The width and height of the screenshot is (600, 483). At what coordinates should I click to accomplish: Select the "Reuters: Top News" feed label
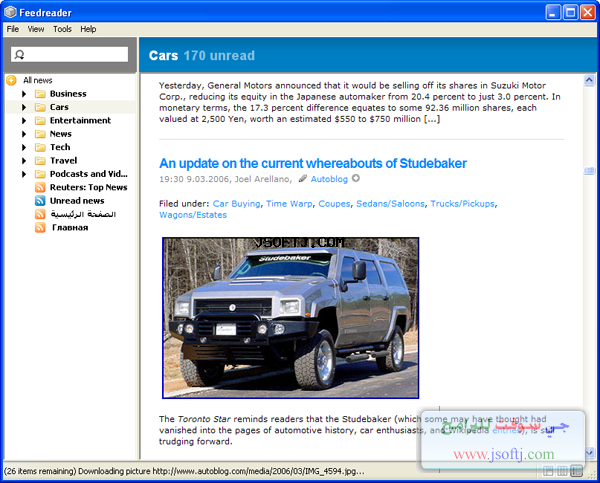click(88, 188)
